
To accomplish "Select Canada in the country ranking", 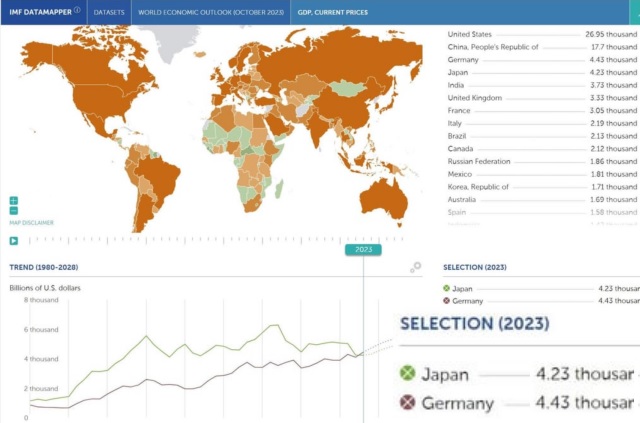I will pyautogui.click(x=542, y=149).
